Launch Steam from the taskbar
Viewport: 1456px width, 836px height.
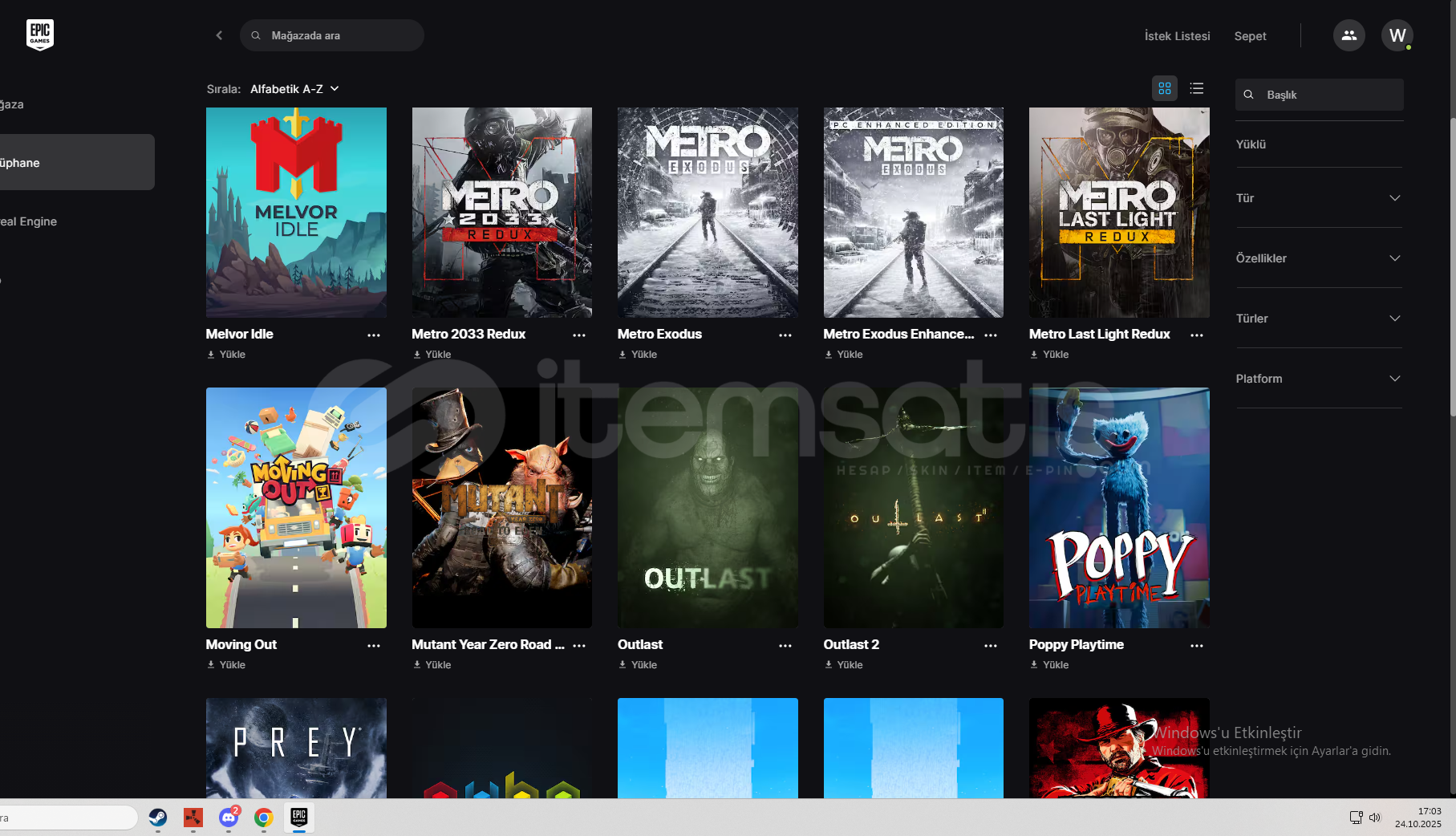(158, 818)
